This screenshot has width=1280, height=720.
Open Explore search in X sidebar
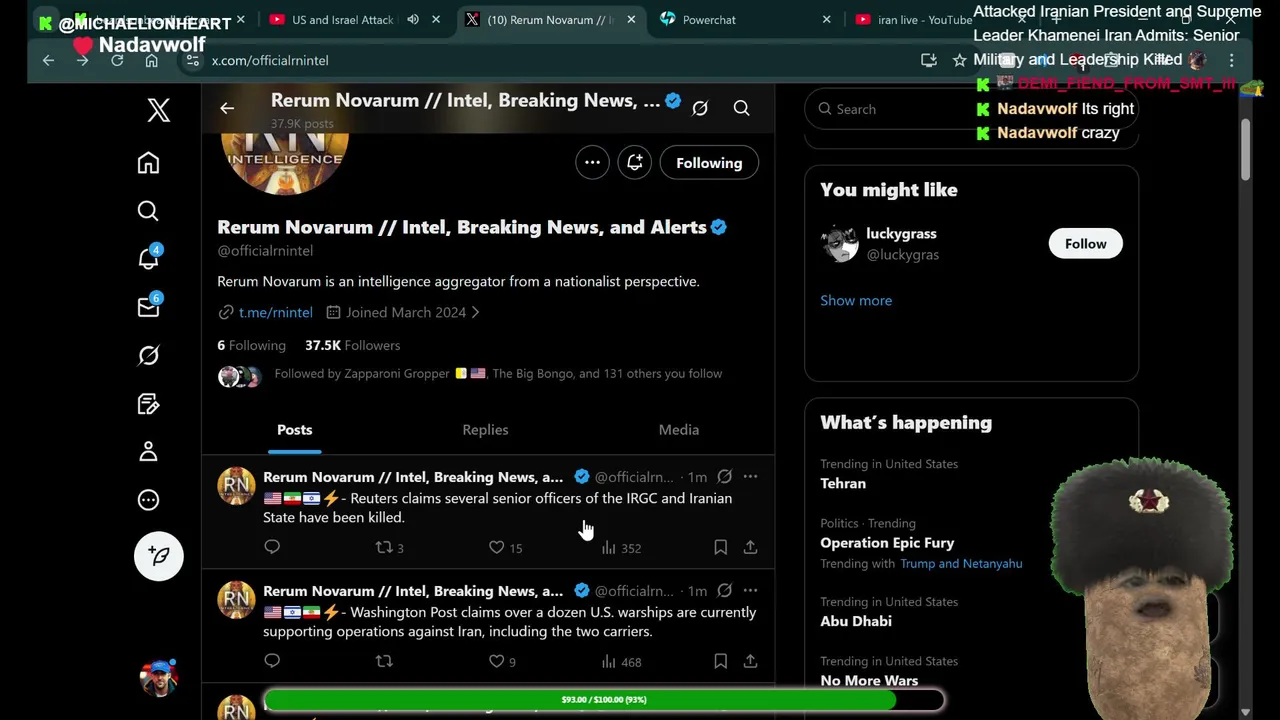(x=148, y=211)
